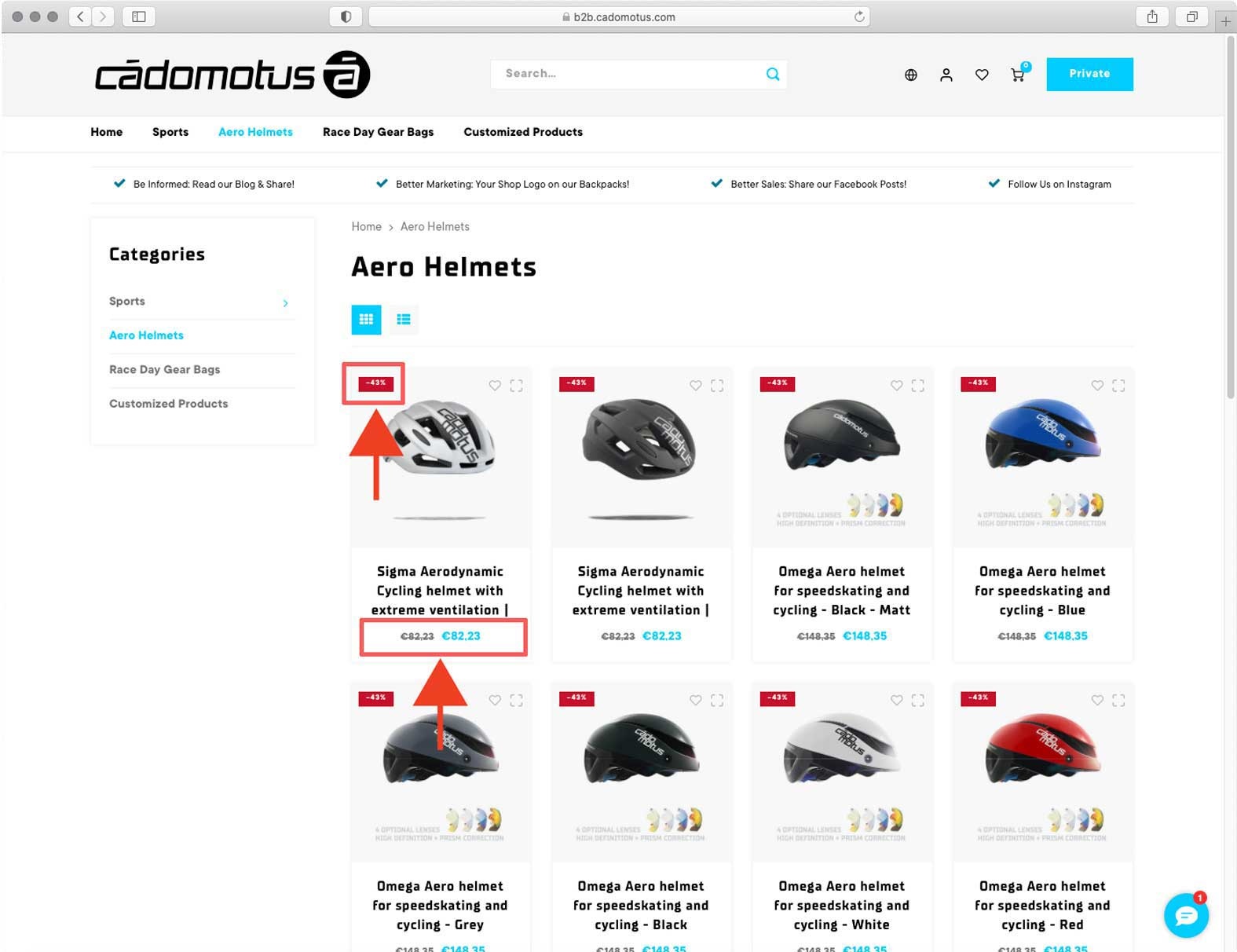The image size is (1237, 952).
Task: Click Sports in Categories sidebar
Action: pos(127,302)
